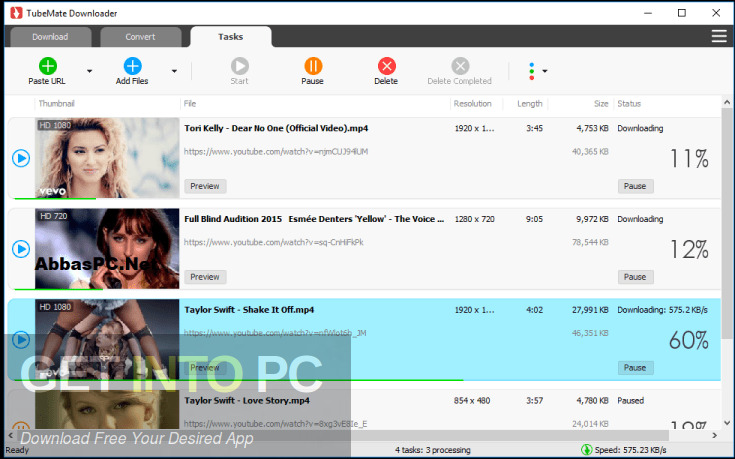This screenshot has width=735, height=459.
Task: Click the Full Blind Audition 2015 file title
Action: coord(314,219)
